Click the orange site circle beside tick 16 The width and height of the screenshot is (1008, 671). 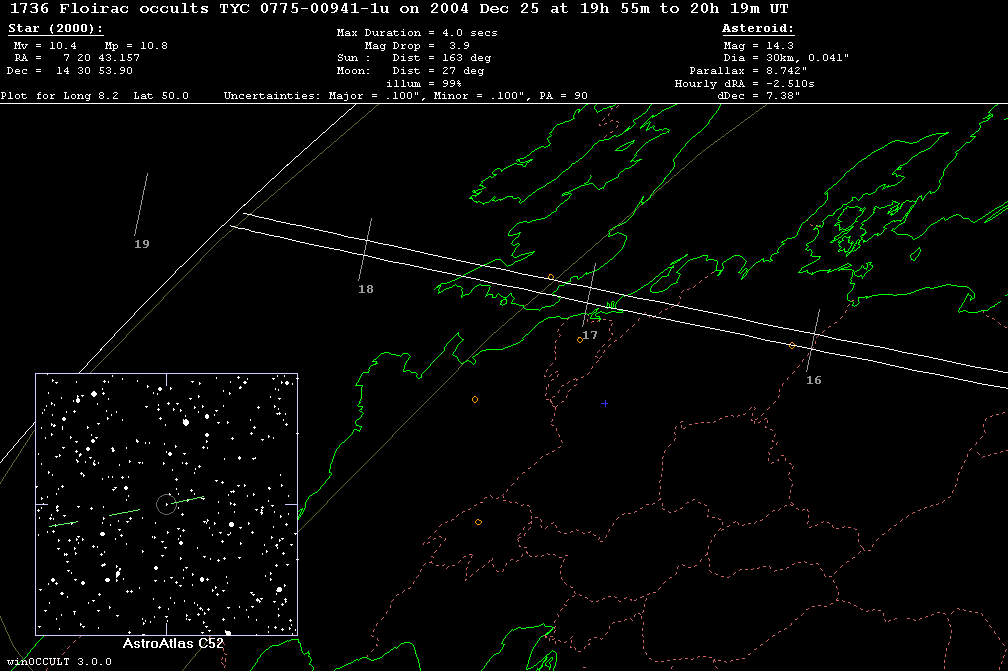(792, 346)
